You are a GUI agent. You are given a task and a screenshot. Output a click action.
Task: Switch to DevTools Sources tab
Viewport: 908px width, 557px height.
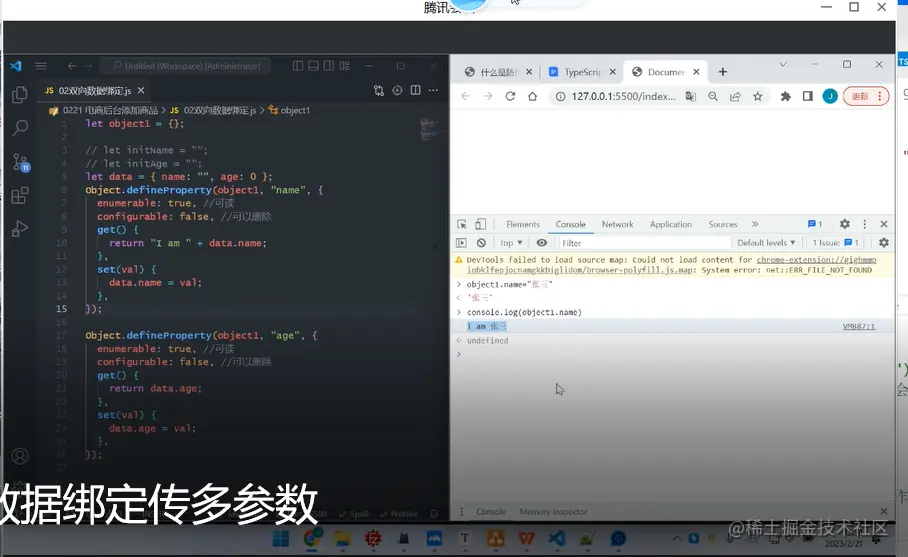723,224
